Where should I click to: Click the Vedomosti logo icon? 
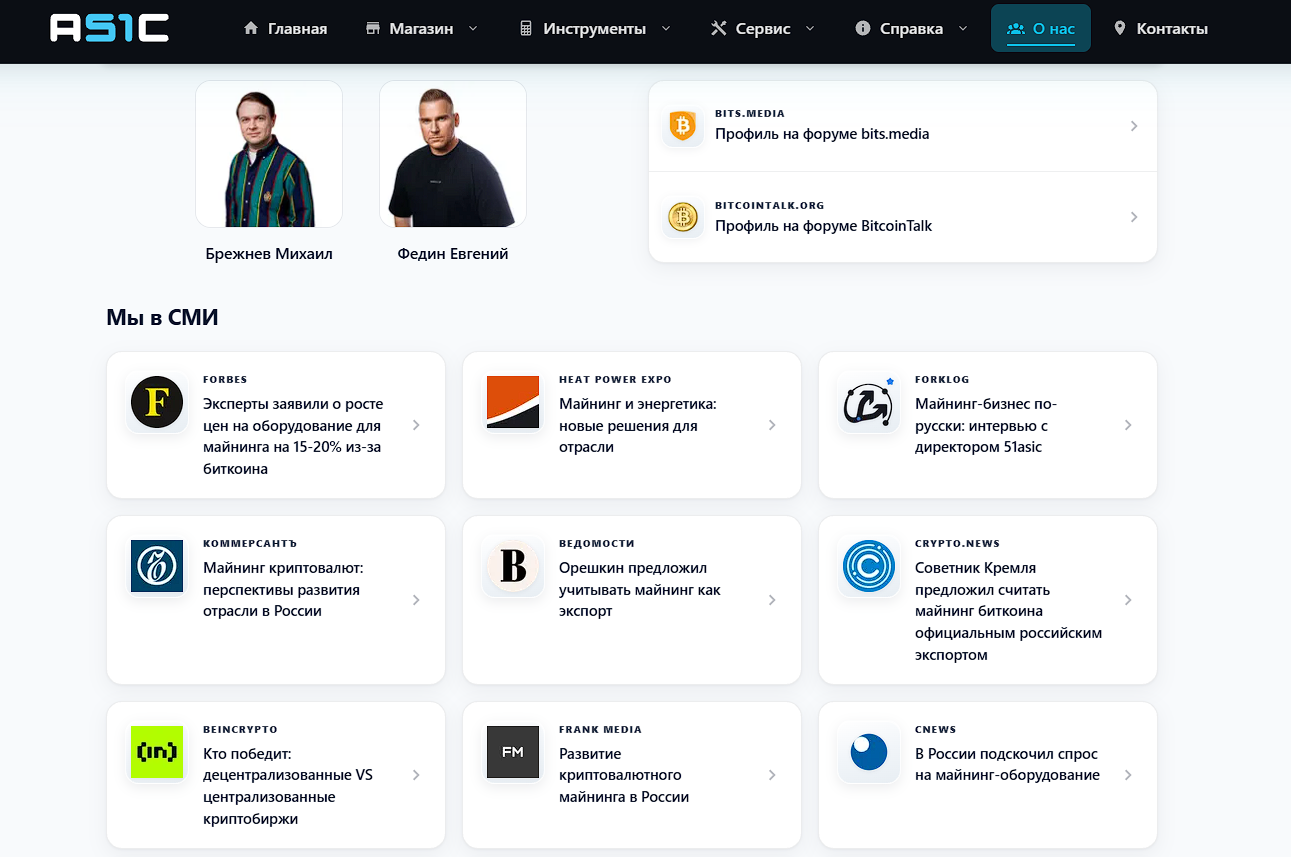pyautogui.click(x=513, y=566)
